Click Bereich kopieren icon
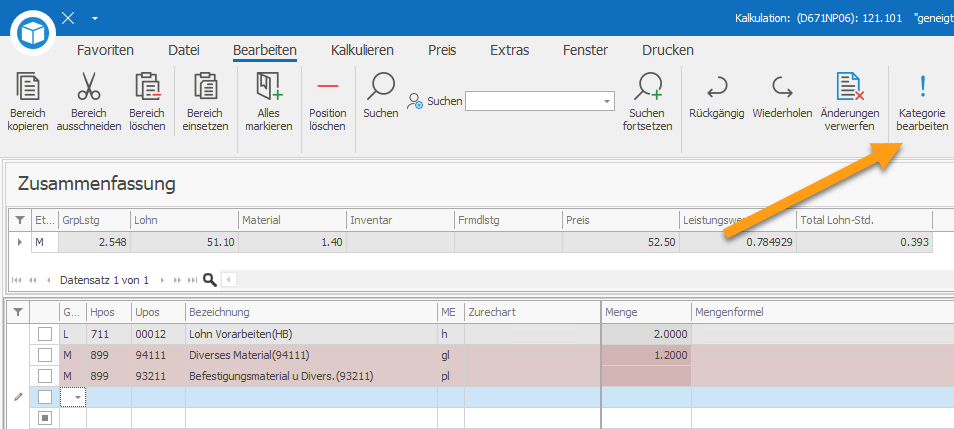Viewport: 954px width, 429px height. [28, 86]
